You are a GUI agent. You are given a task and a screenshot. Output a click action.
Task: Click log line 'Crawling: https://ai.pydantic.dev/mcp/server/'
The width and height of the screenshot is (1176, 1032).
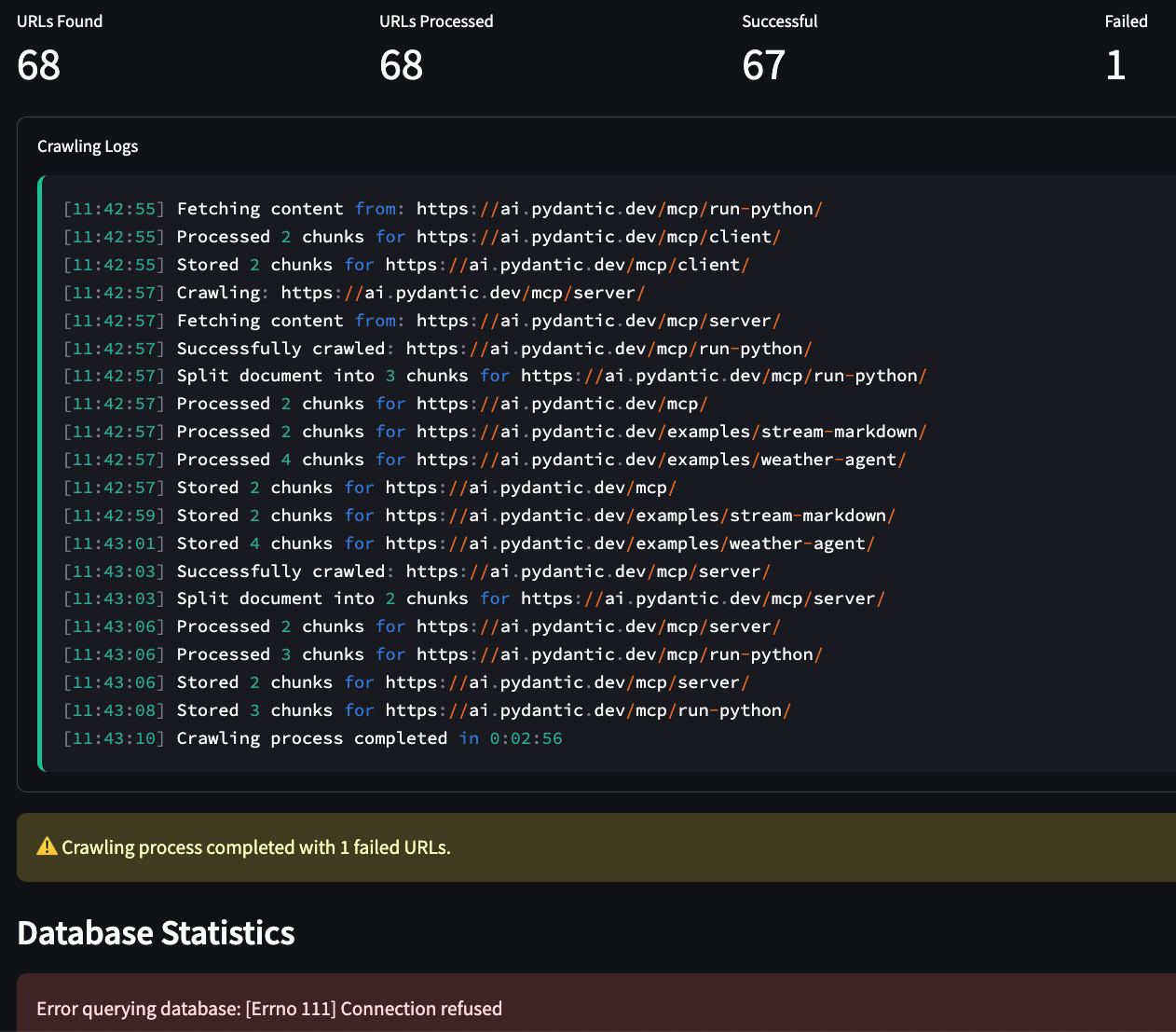[355, 293]
